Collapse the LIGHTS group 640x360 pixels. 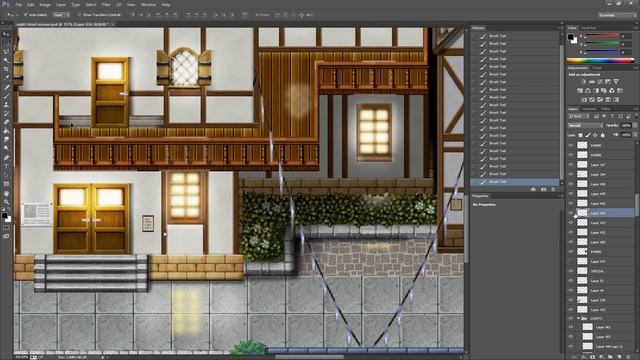[x=578, y=318]
